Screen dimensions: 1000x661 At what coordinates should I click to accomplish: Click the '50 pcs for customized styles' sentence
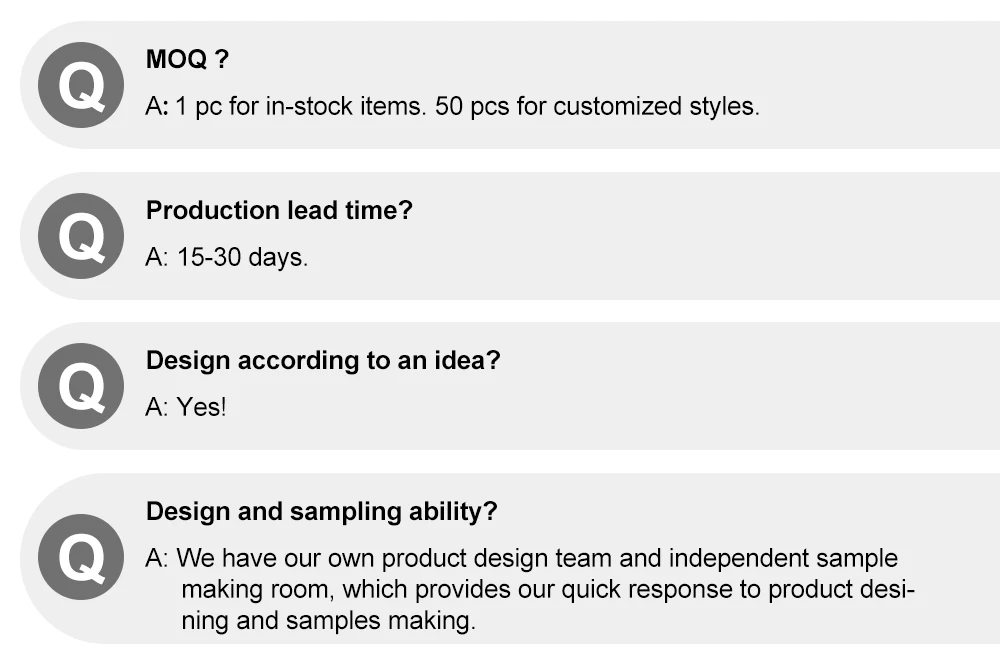pos(597,106)
